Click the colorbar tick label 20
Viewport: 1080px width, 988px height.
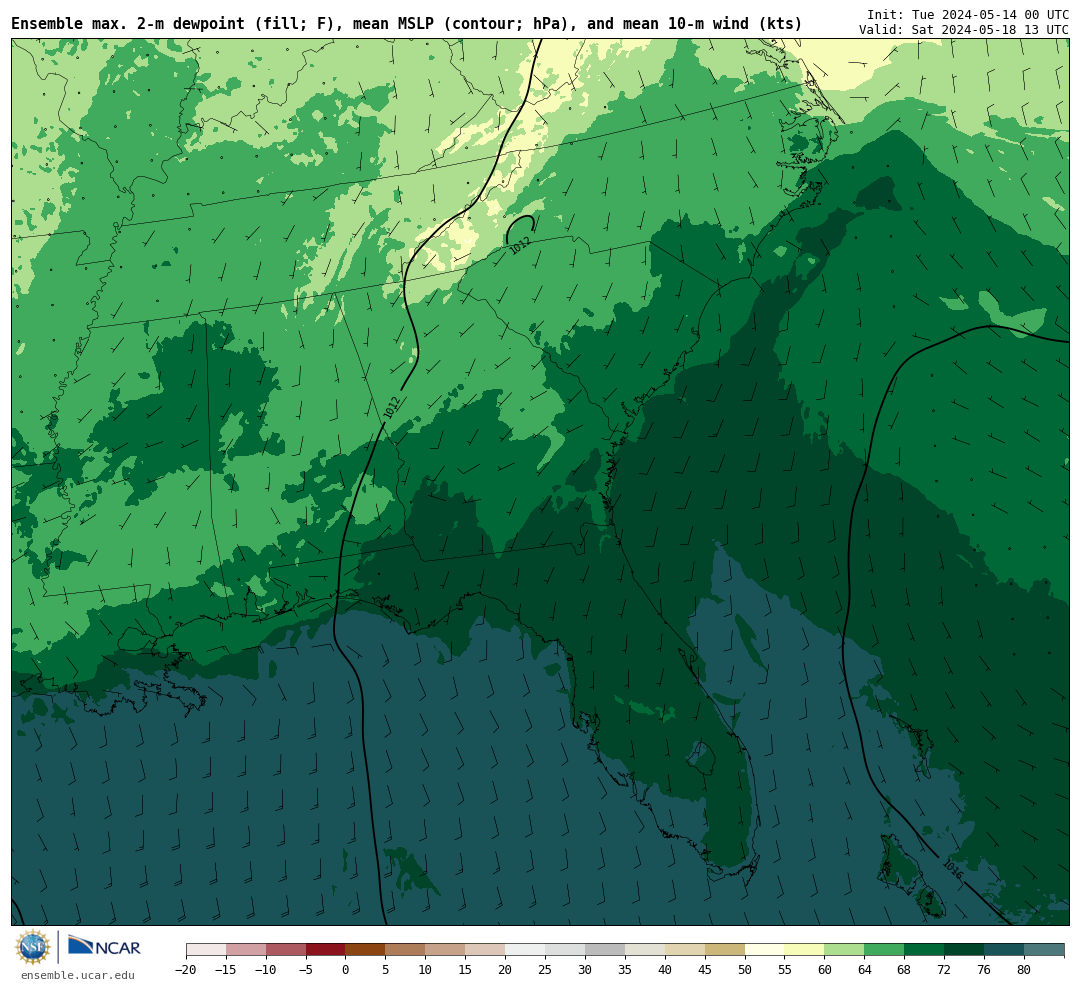pyautogui.click(x=506, y=969)
